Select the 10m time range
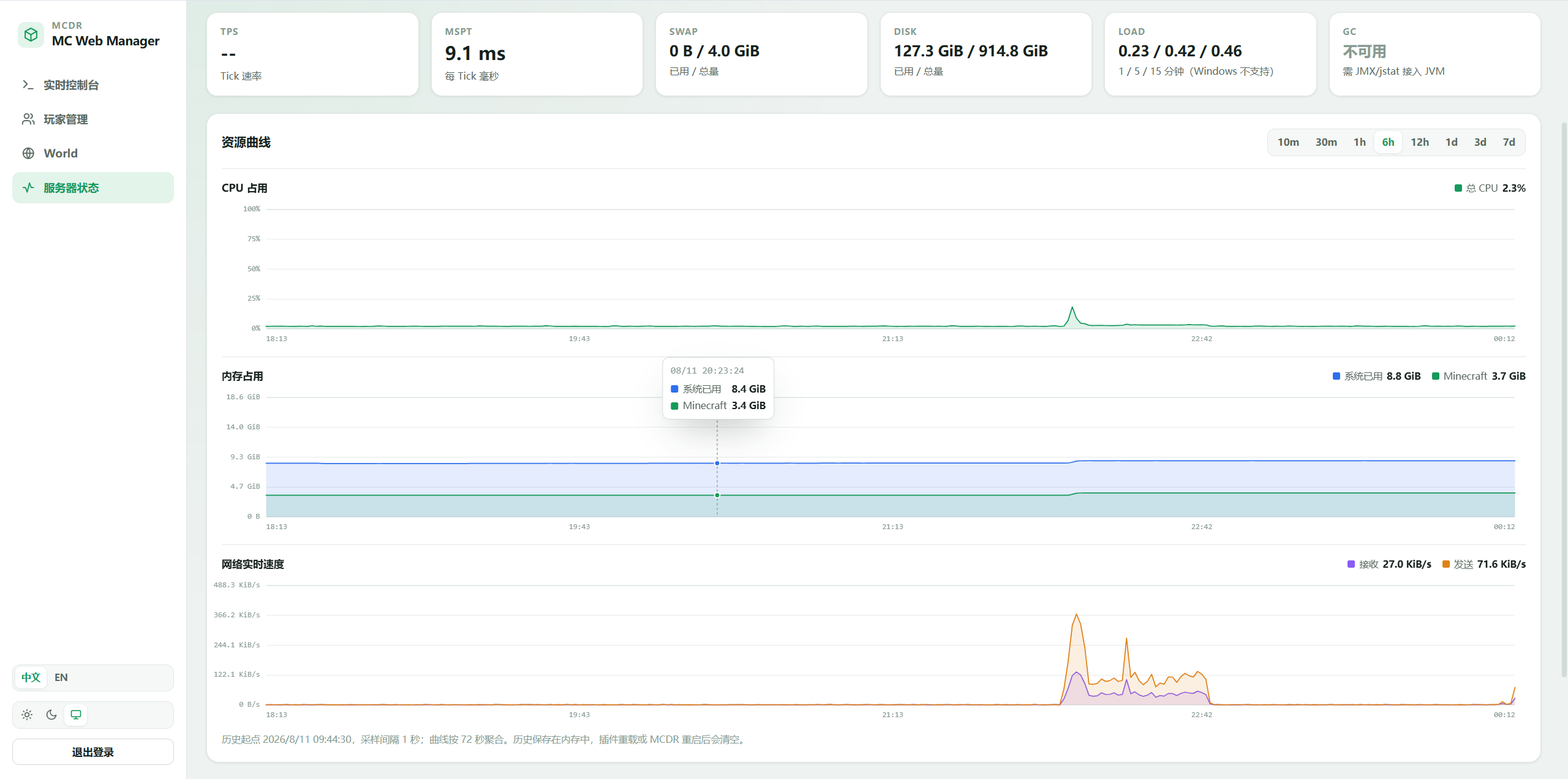The height and width of the screenshot is (779, 1568). 1288,142
